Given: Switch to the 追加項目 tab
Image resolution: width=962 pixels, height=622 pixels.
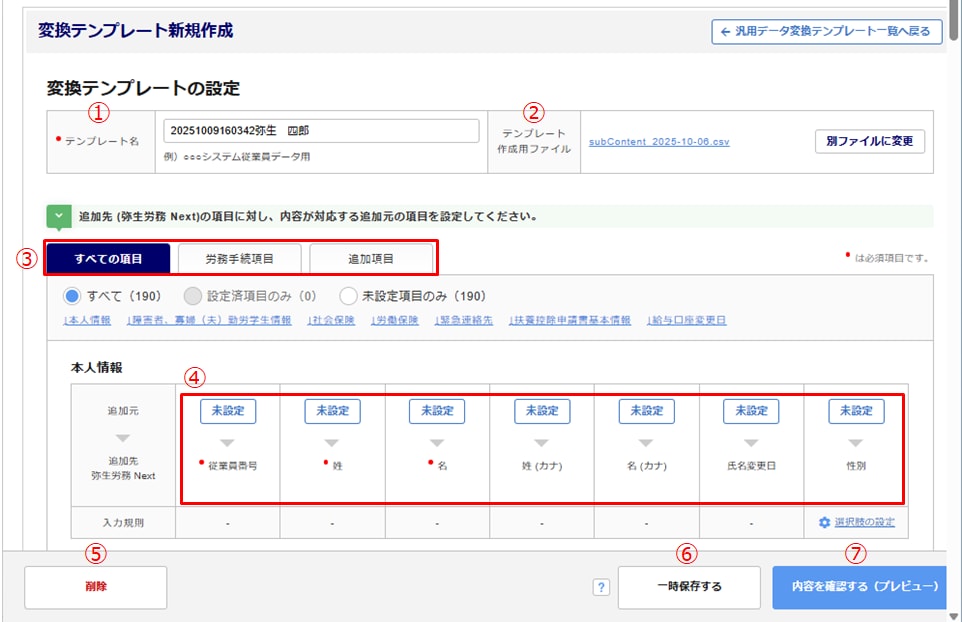Looking at the screenshot, I should [371, 259].
